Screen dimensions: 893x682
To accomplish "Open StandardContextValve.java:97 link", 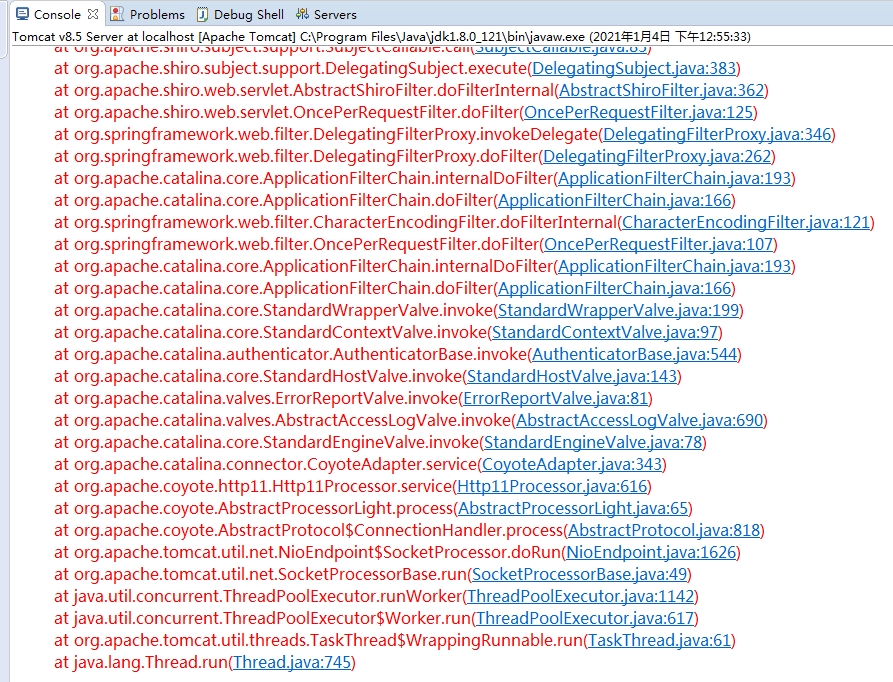I will pos(605,332).
